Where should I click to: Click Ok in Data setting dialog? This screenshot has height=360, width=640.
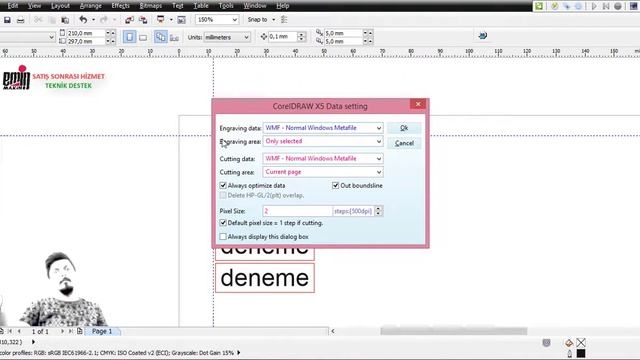click(x=404, y=128)
